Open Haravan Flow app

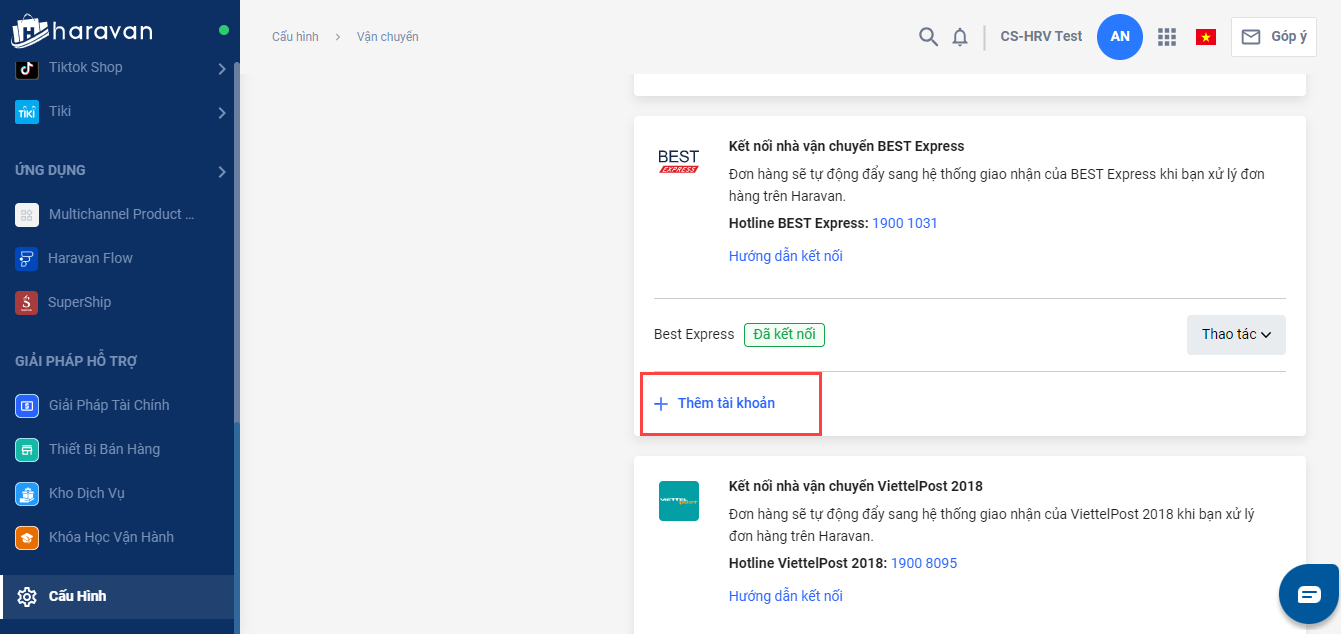pyautogui.click(x=90, y=258)
